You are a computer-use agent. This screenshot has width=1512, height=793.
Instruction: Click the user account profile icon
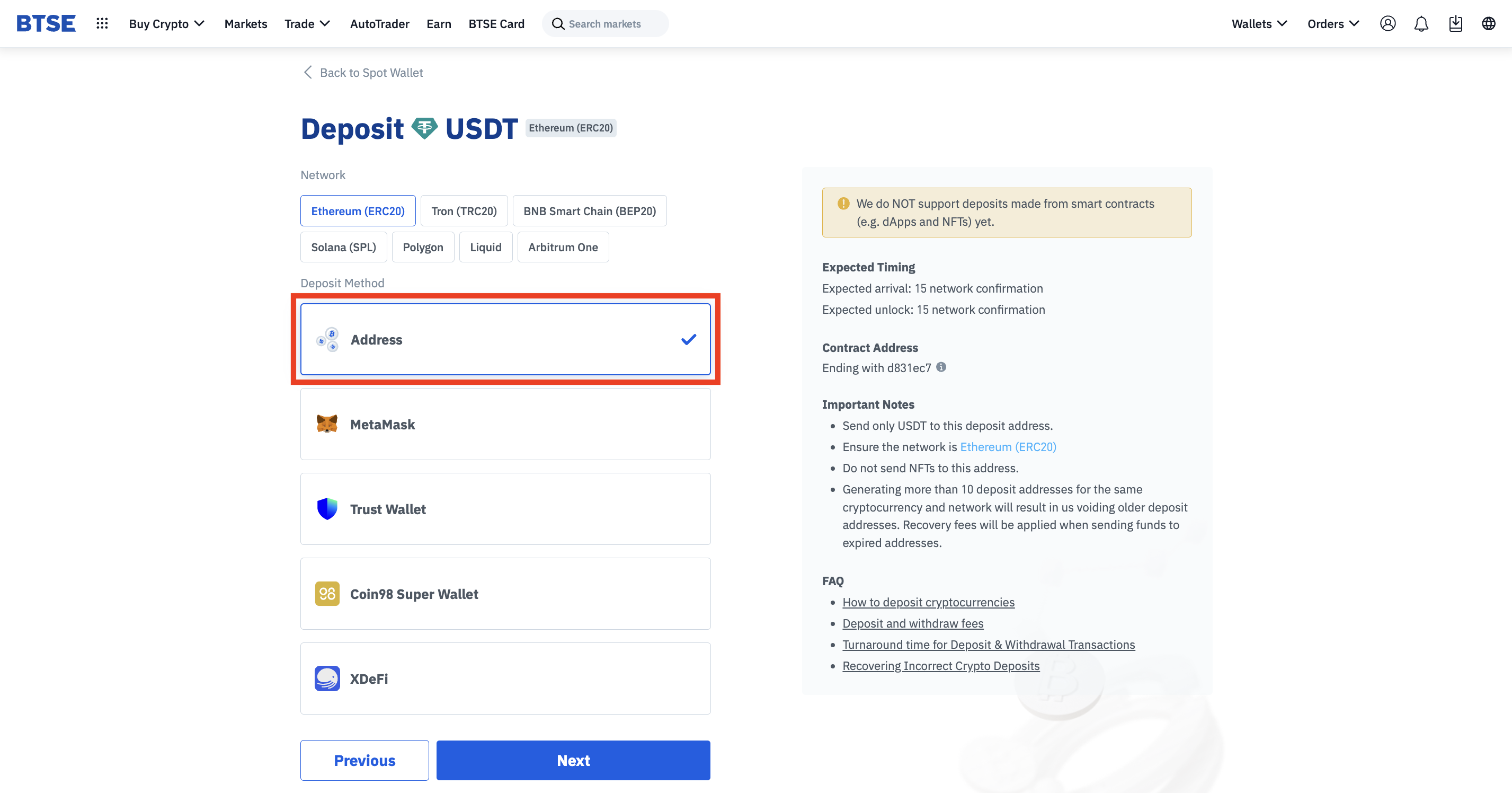coord(1388,23)
